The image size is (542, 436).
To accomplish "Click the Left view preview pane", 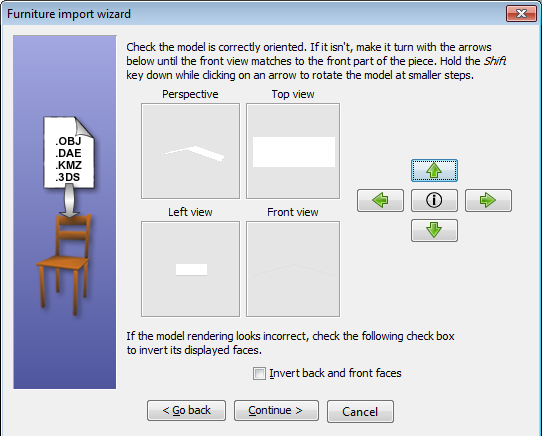I will (x=190, y=269).
